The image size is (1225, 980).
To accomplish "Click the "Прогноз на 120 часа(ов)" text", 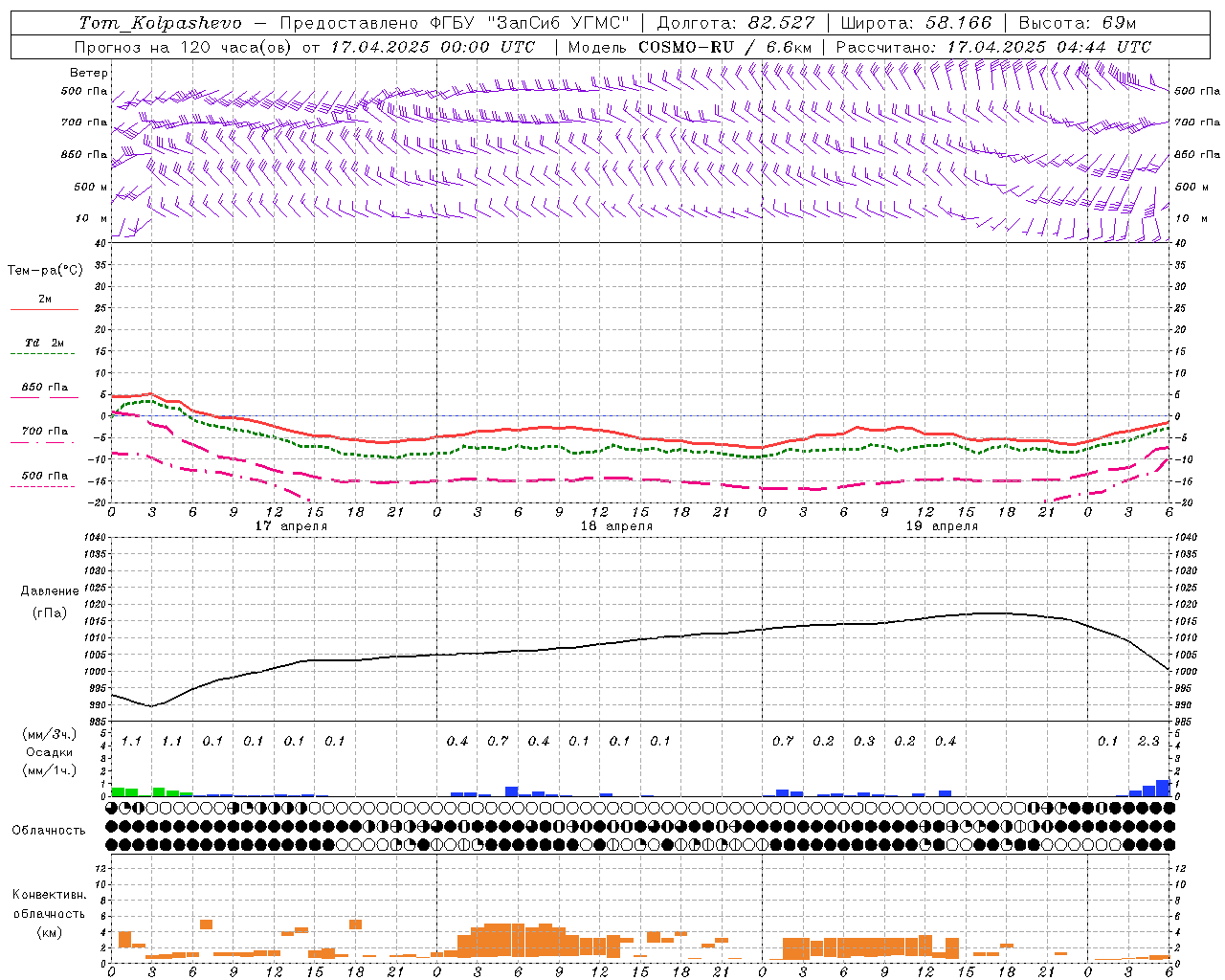I will pos(183,47).
